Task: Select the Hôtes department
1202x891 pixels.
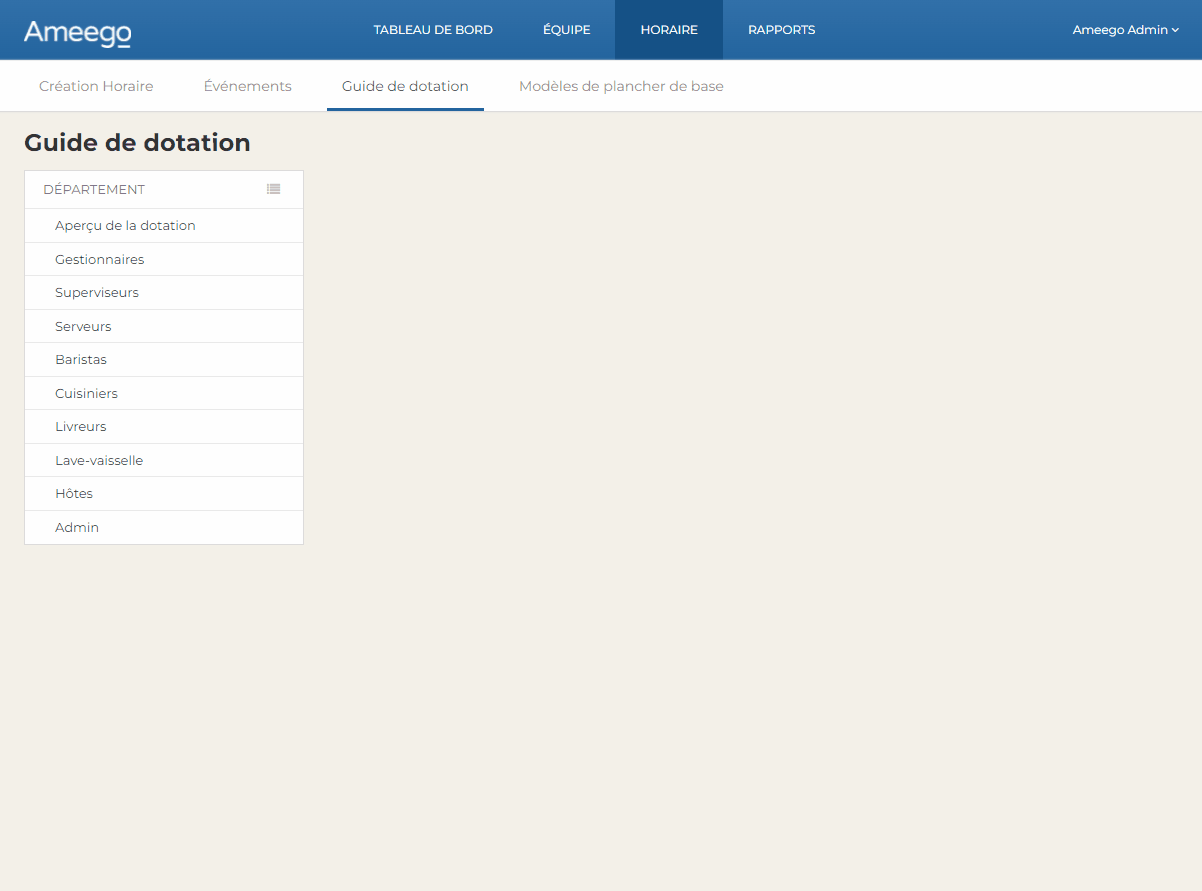Action: [x=74, y=494]
